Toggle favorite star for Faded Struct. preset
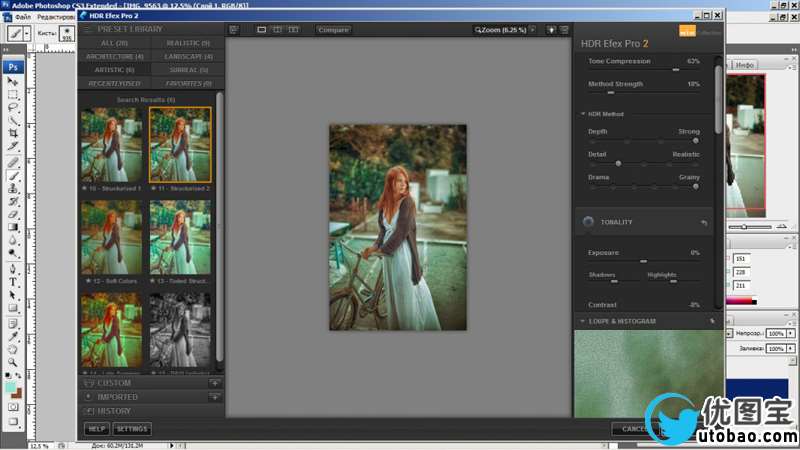This screenshot has height=450, width=800. pos(153,281)
